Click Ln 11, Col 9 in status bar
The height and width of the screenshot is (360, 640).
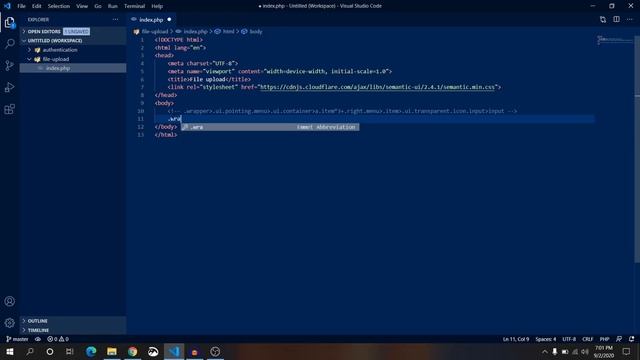pyautogui.click(x=516, y=339)
